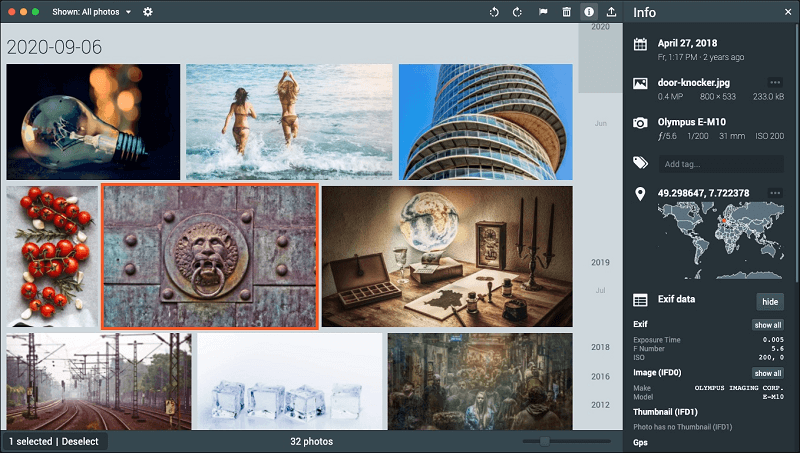Hide the Exif data section

[769, 301]
